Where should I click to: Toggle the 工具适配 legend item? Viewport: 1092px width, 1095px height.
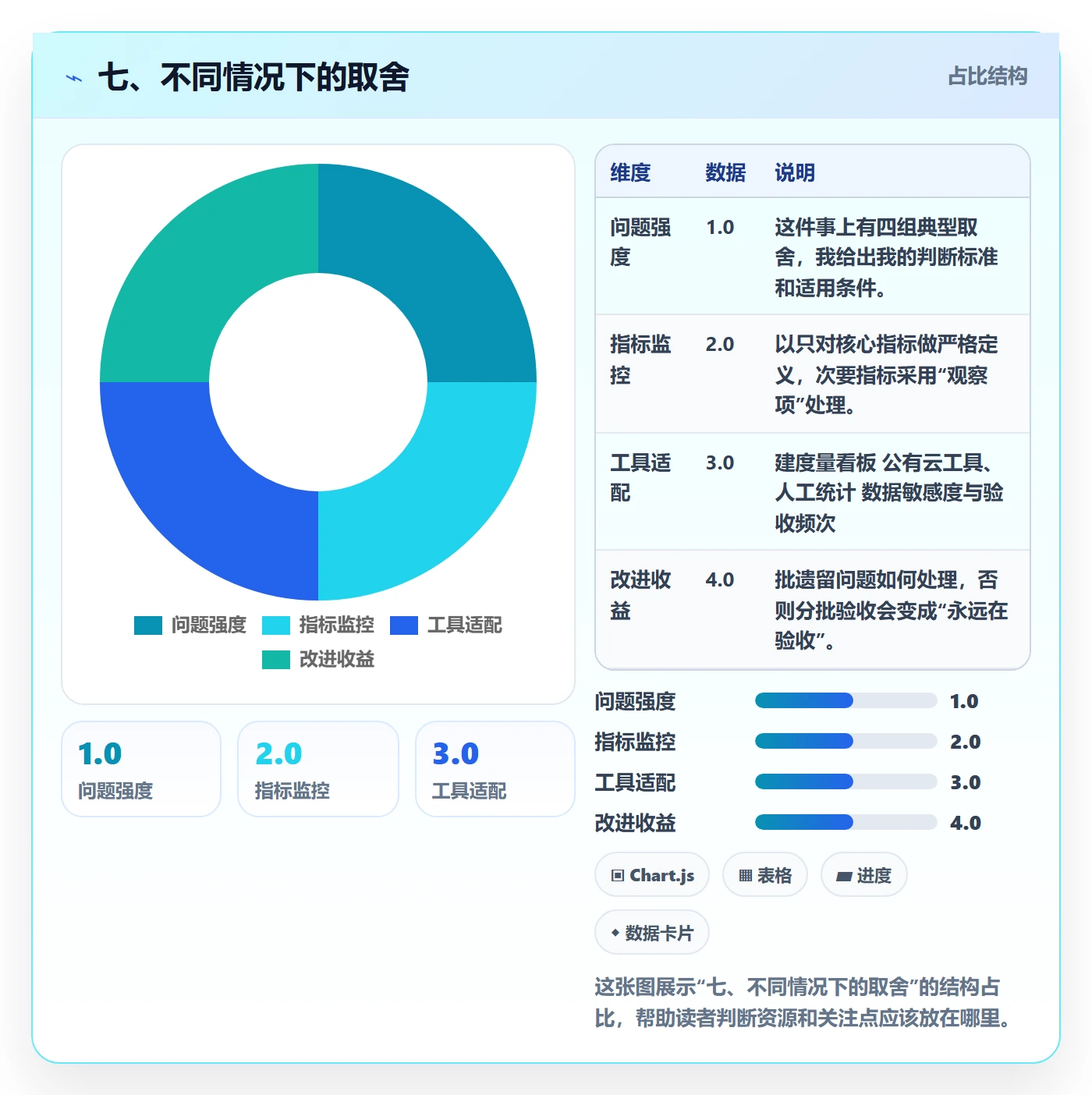[x=446, y=625]
